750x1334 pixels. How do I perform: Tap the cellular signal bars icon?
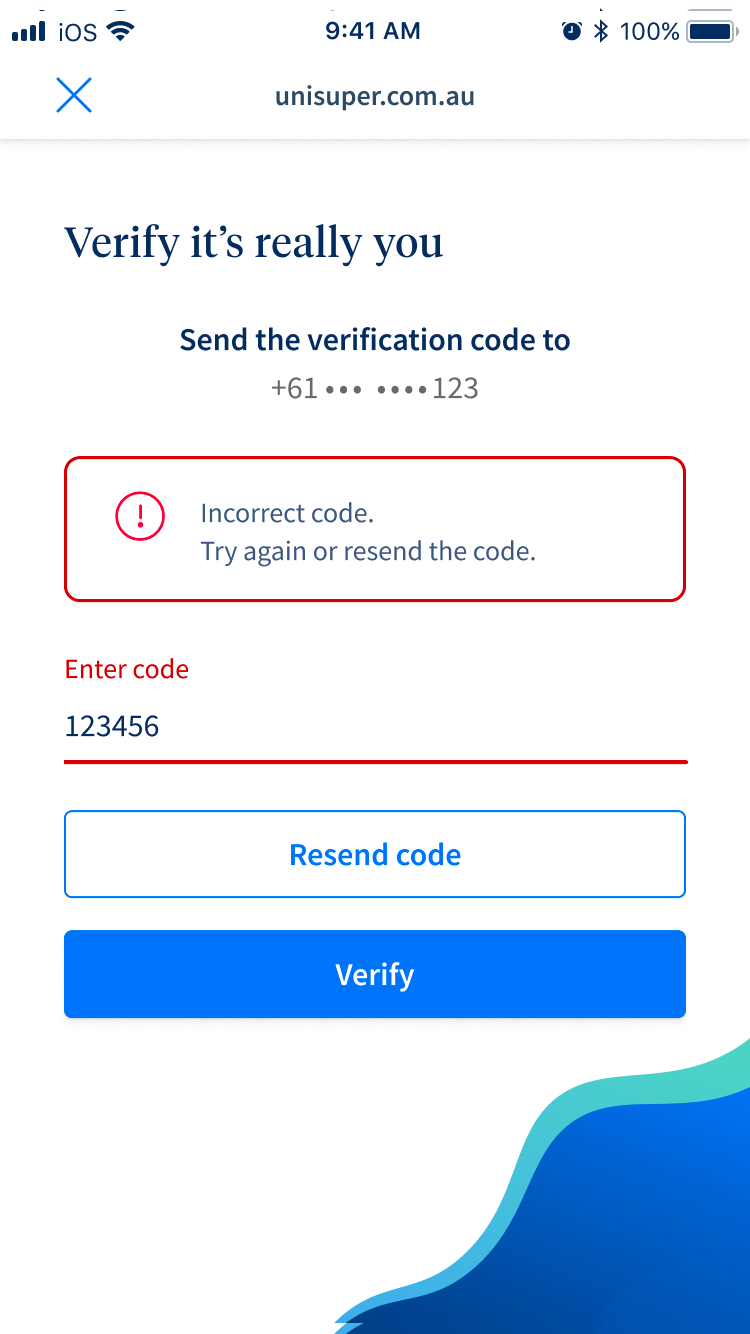point(29,32)
